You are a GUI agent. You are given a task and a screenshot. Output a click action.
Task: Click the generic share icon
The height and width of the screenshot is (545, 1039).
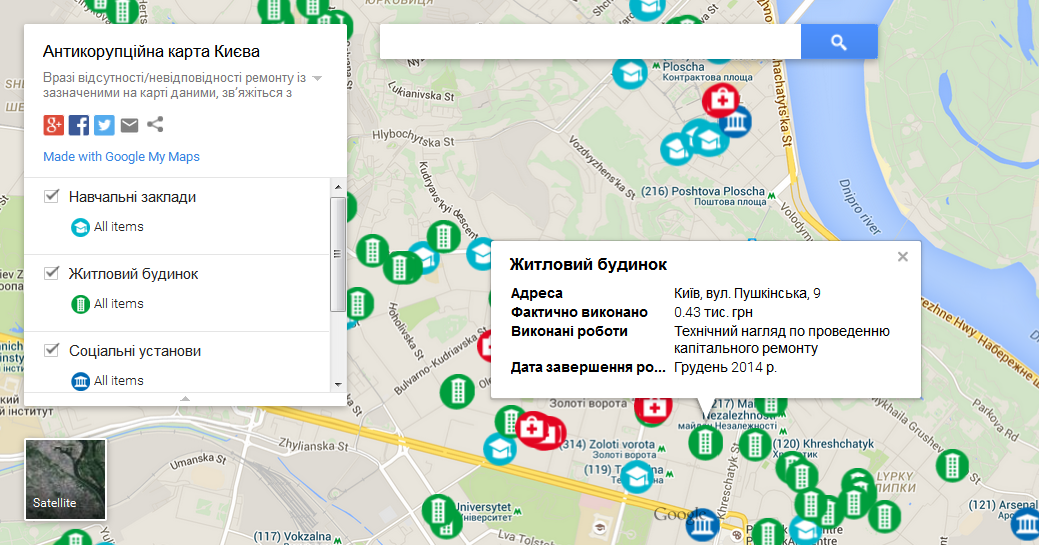155,125
